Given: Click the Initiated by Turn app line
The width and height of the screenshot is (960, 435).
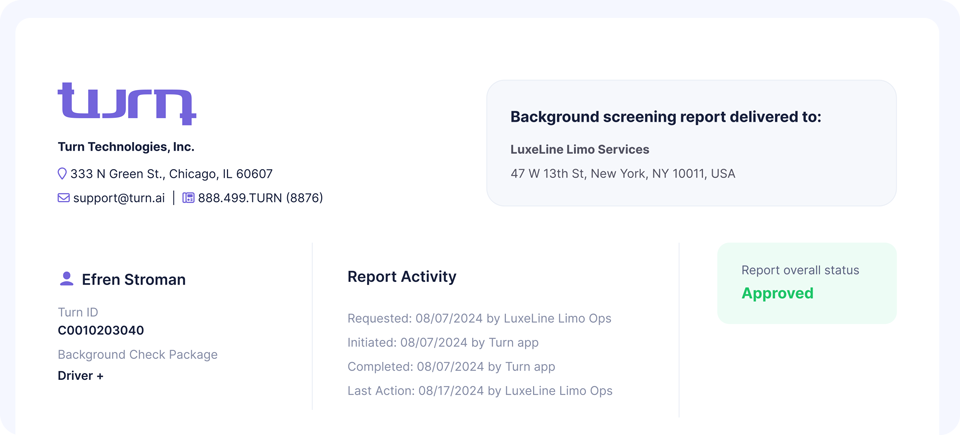Looking at the screenshot, I should [x=443, y=343].
